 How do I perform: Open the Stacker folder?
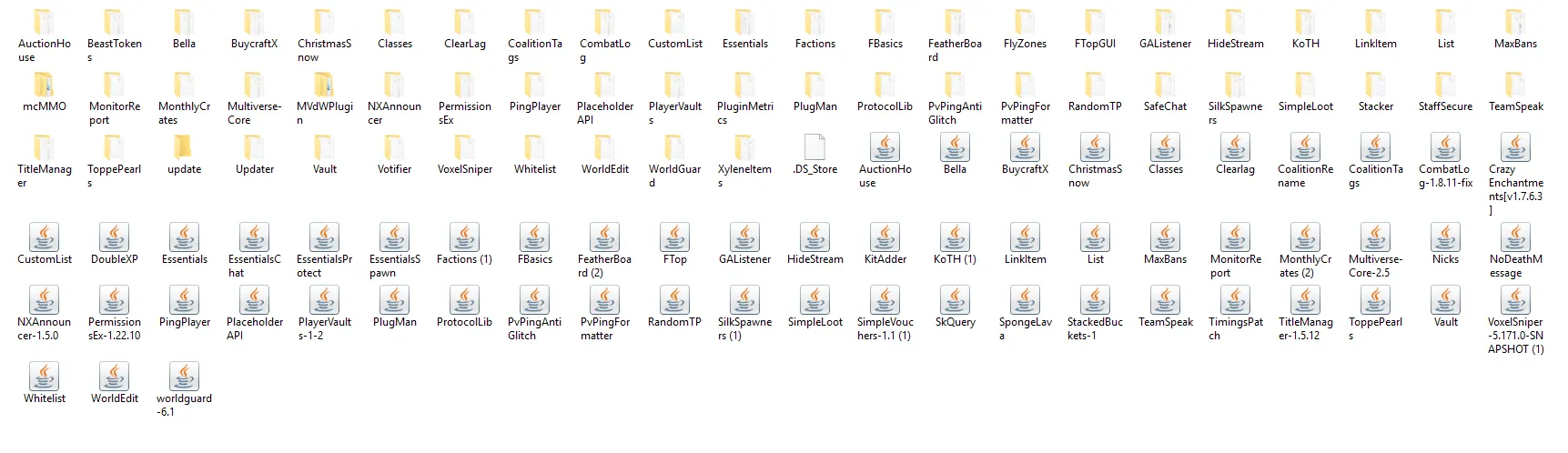click(1375, 91)
